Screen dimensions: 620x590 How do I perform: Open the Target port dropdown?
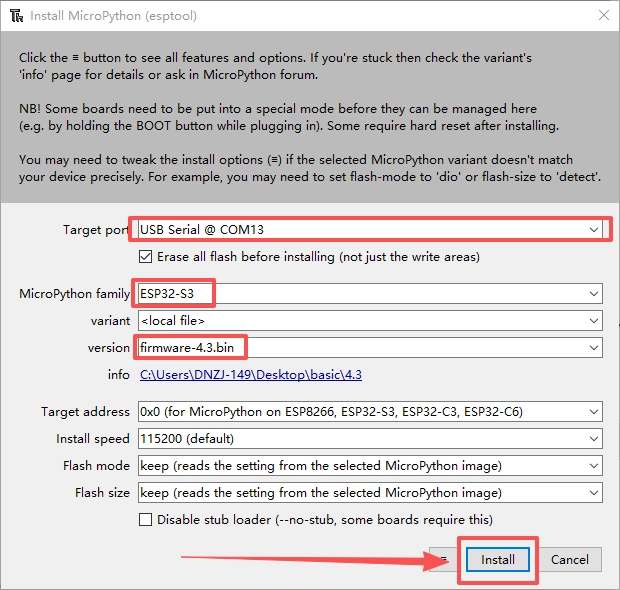pyautogui.click(x=370, y=229)
